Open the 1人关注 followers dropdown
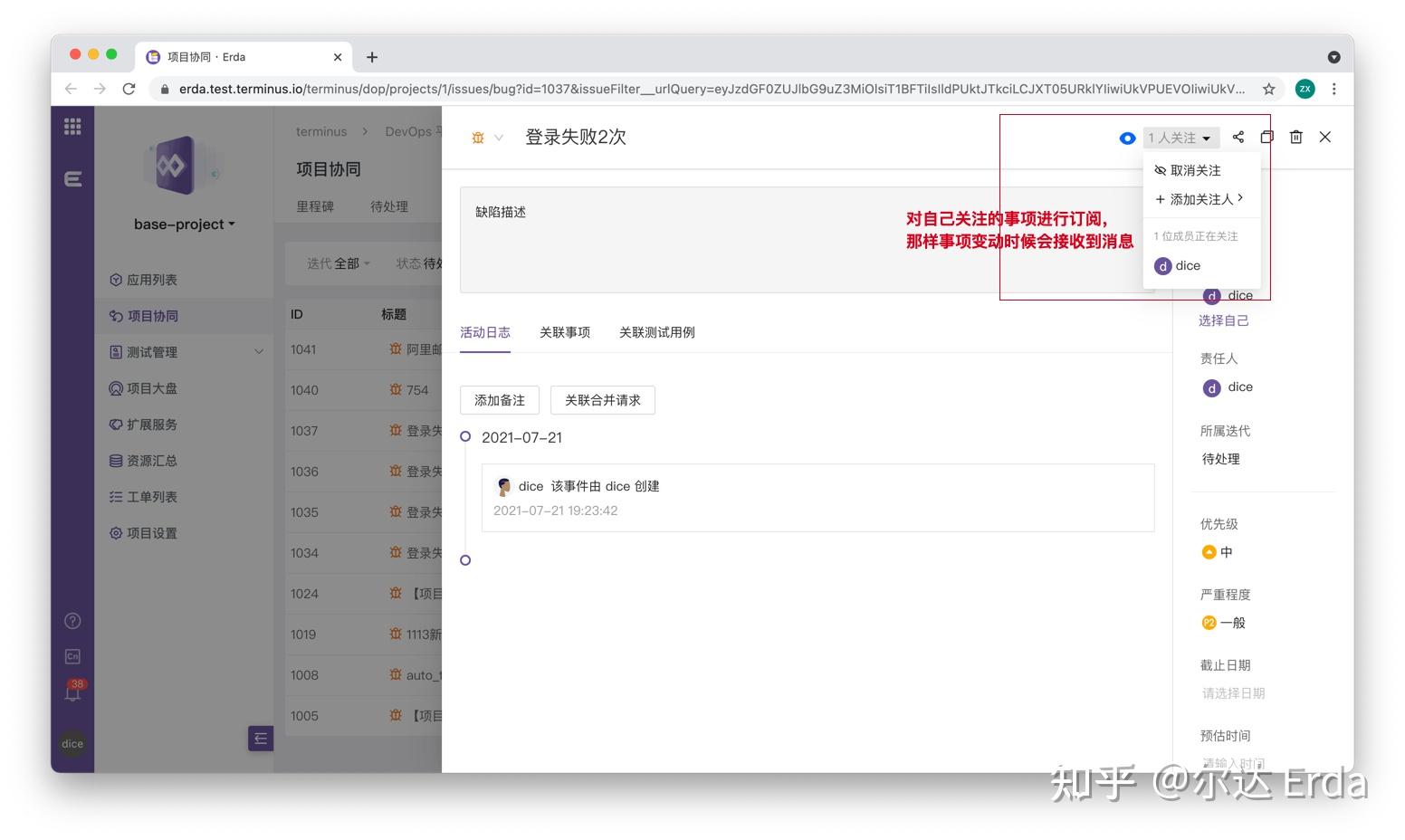This screenshot has width=1405, height=840. (x=1180, y=138)
